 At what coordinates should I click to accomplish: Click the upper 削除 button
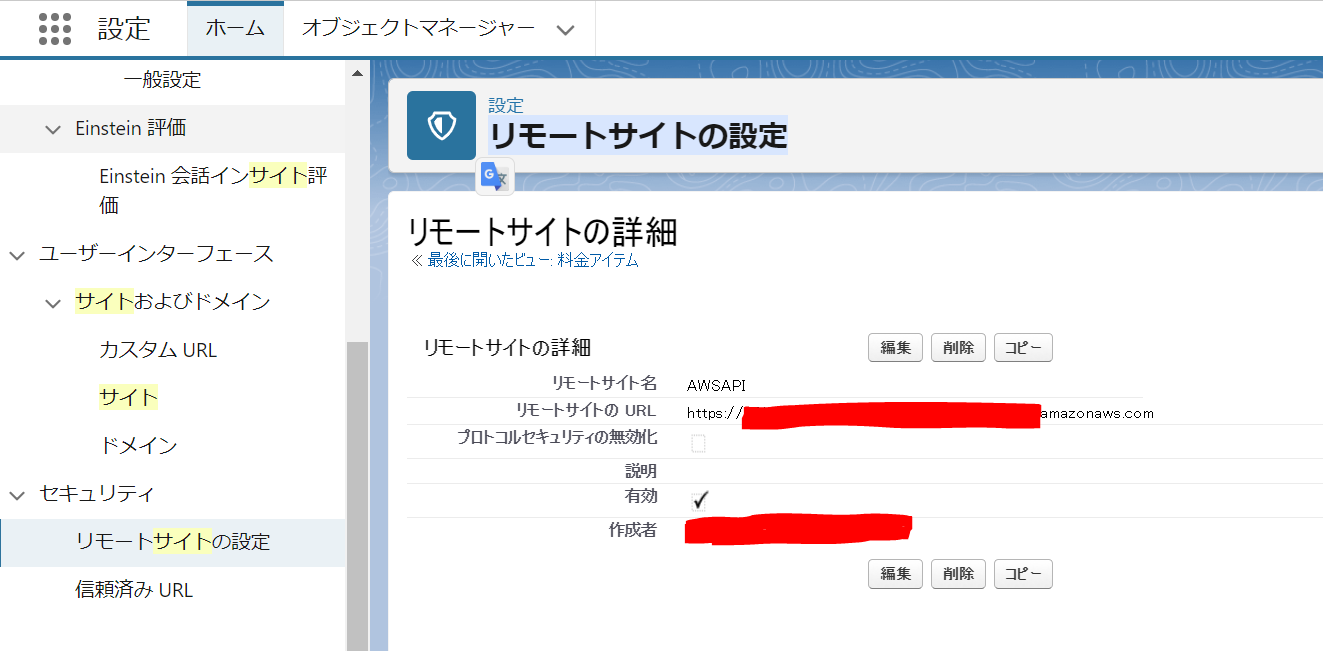[x=958, y=348]
